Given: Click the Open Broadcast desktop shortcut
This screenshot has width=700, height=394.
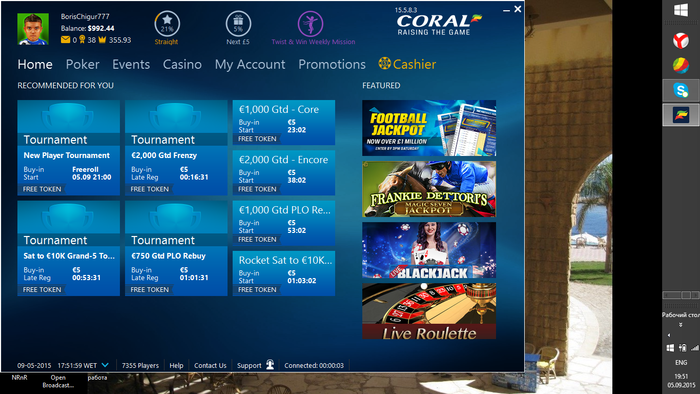Looking at the screenshot, I should (x=58, y=381).
